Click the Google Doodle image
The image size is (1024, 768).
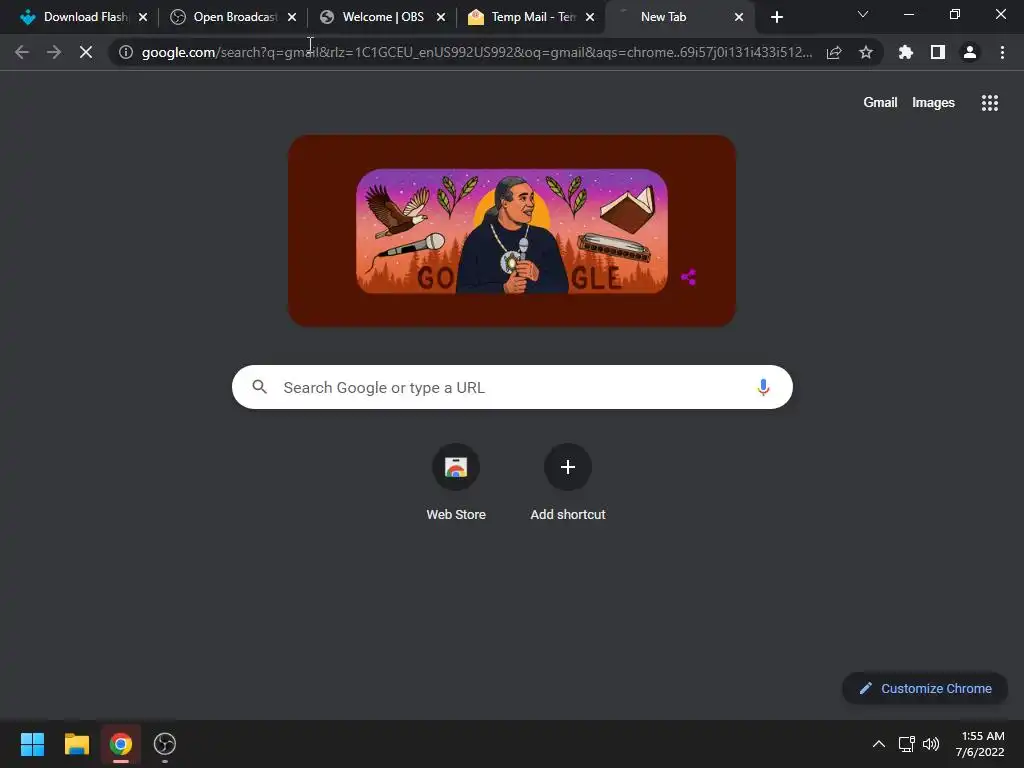(x=511, y=231)
